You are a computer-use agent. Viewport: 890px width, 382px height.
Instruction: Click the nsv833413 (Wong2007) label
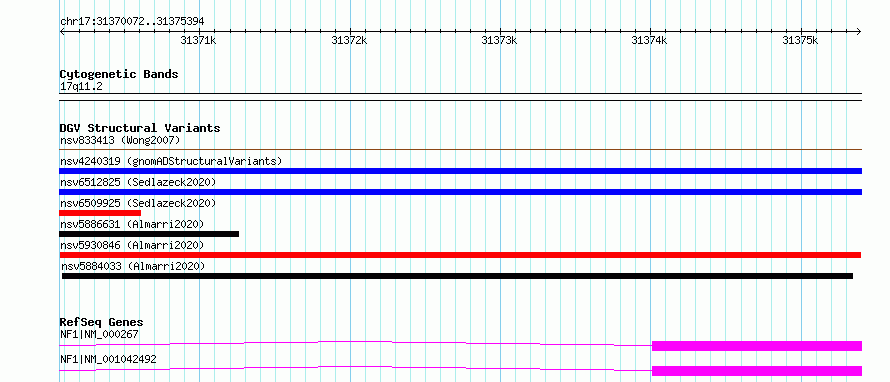pos(120,140)
